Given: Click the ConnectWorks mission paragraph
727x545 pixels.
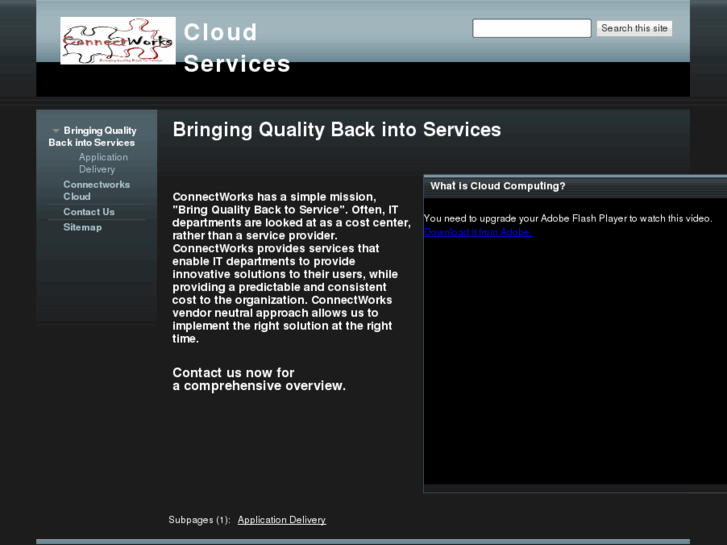Looking at the screenshot, I should [291, 268].
